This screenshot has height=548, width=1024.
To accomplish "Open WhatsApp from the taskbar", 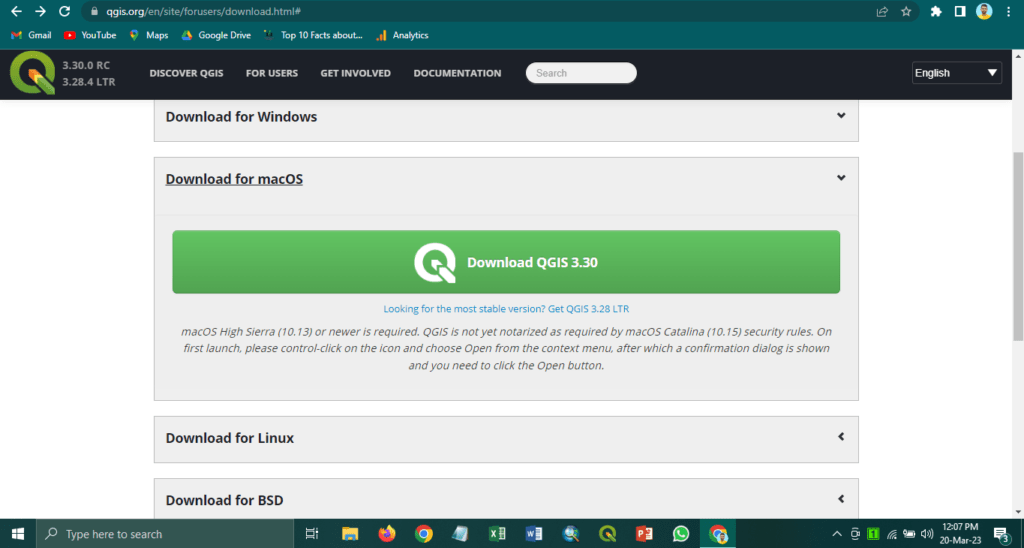I will click(680, 534).
